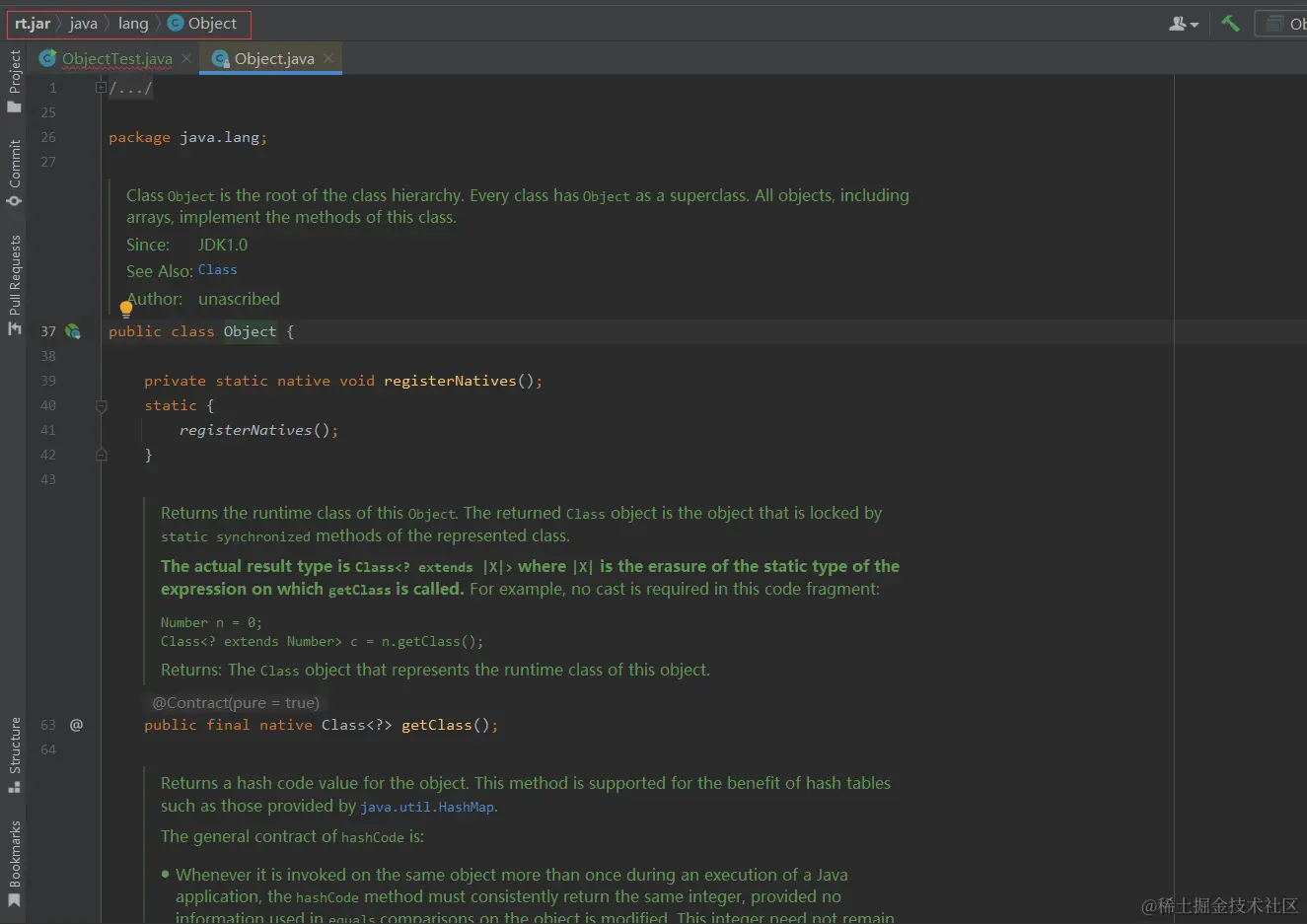Switch to Object.java tab
1307x924 pixels.
click(x=274, y=59)
